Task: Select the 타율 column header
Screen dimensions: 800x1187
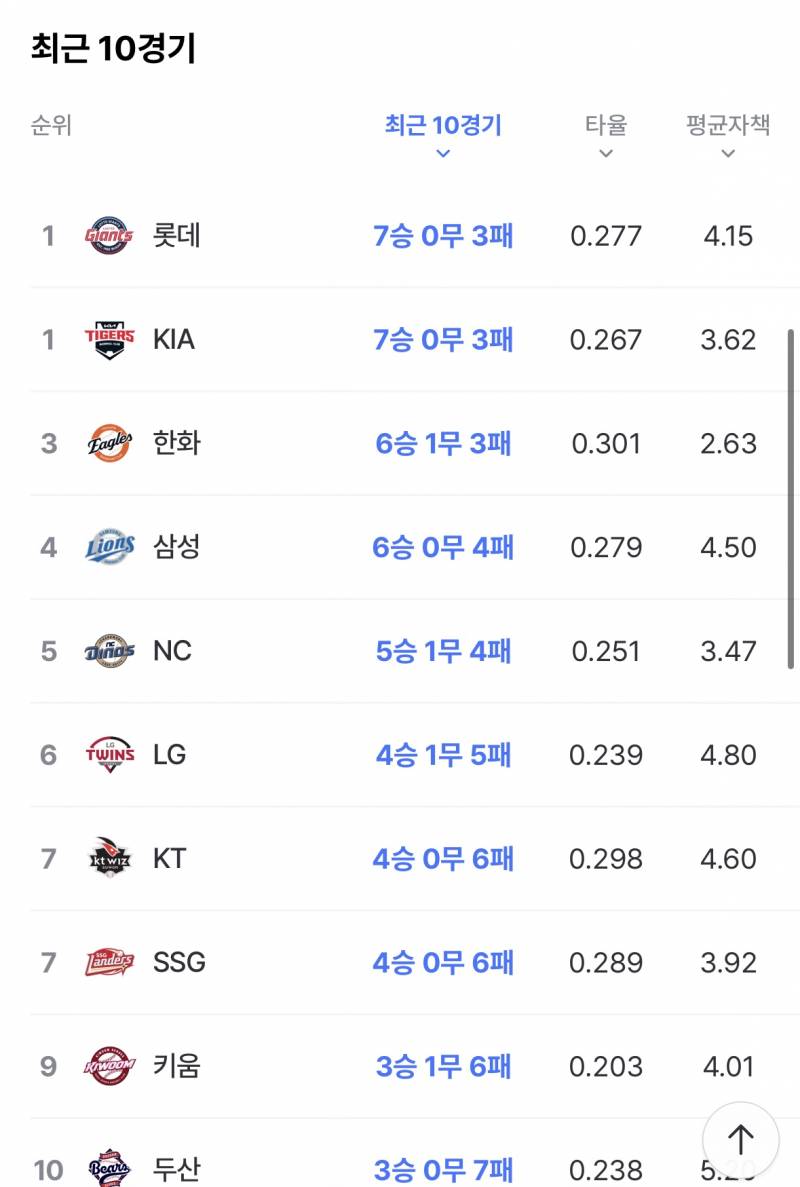Action: pos(605,125)
